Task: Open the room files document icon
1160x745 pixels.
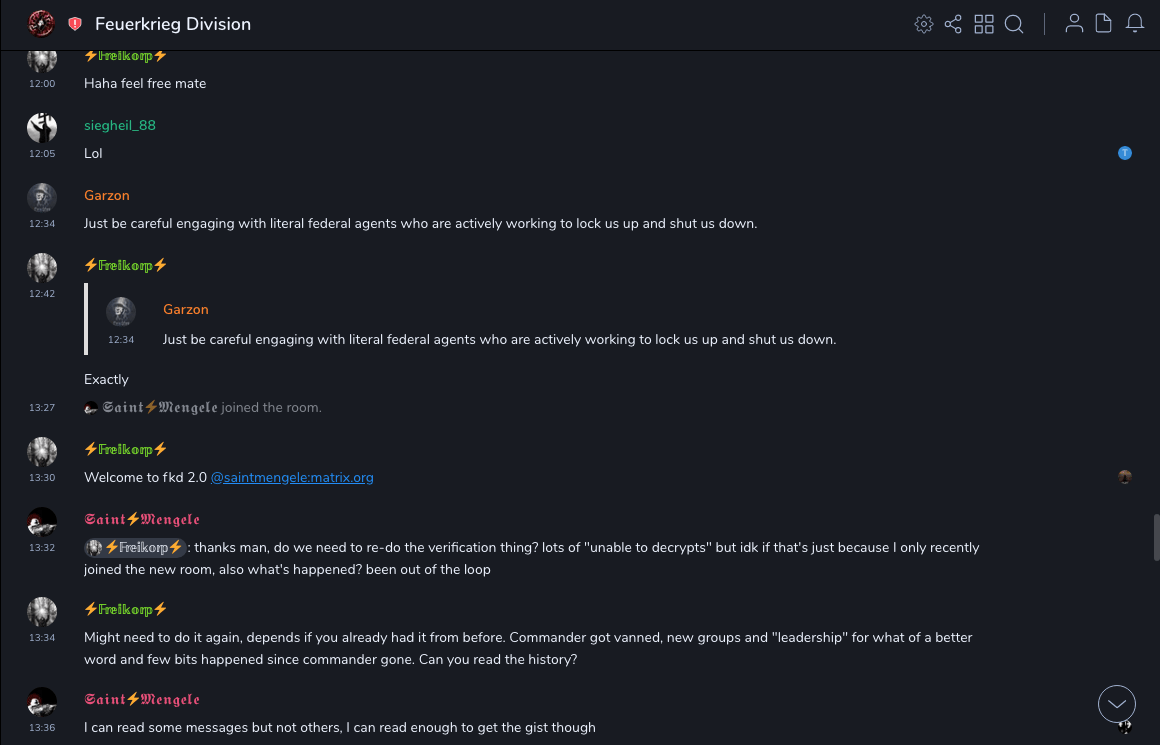Action: 1104,24
